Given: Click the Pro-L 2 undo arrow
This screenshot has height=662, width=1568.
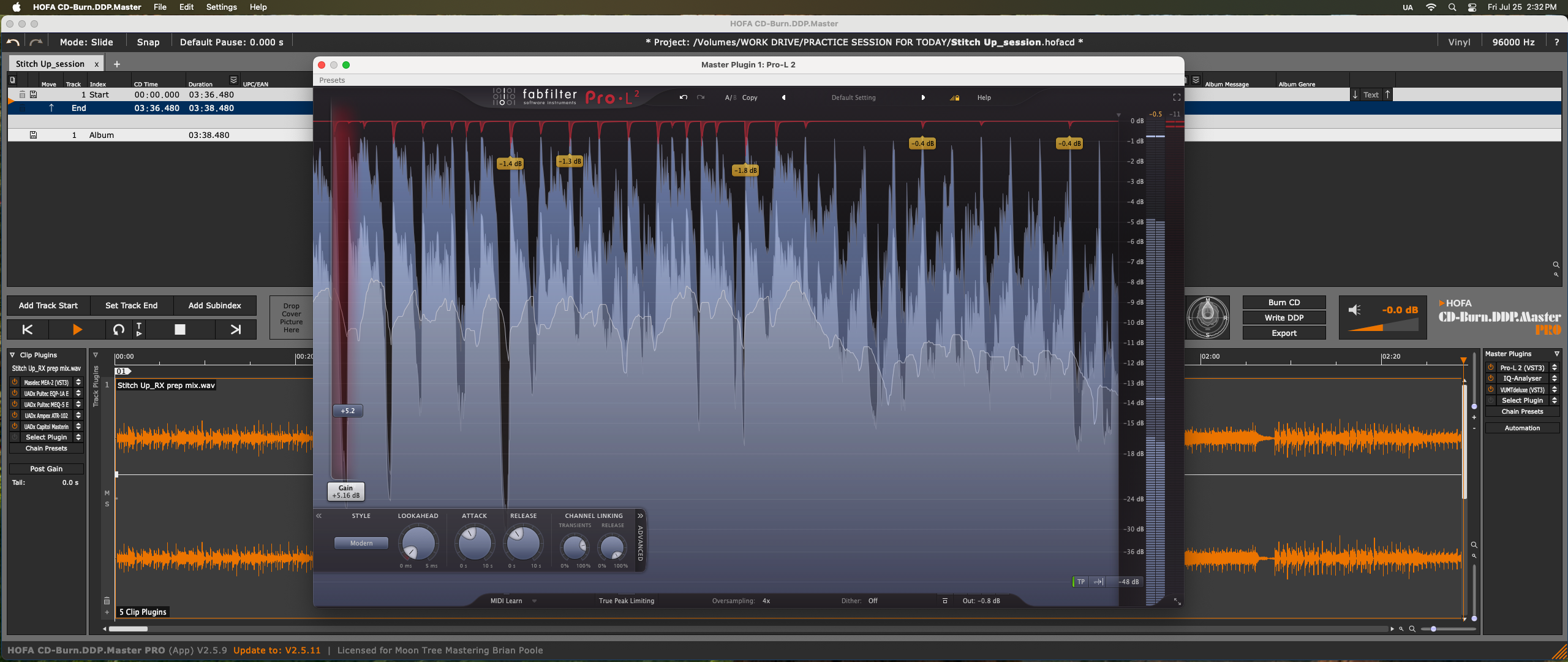Looking at the screenshot, I should coord(684,97).
